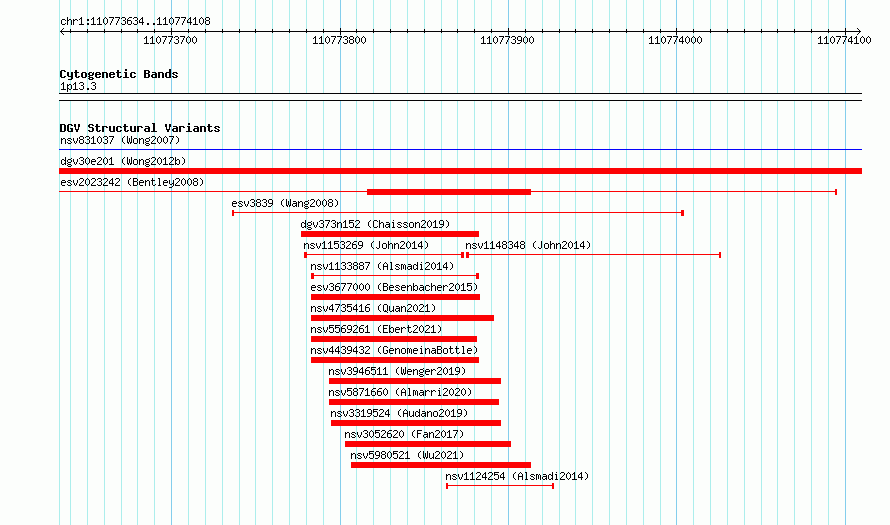Click the red nsv4439432 variant bar
890x525 pixels.
click(395, 360)
